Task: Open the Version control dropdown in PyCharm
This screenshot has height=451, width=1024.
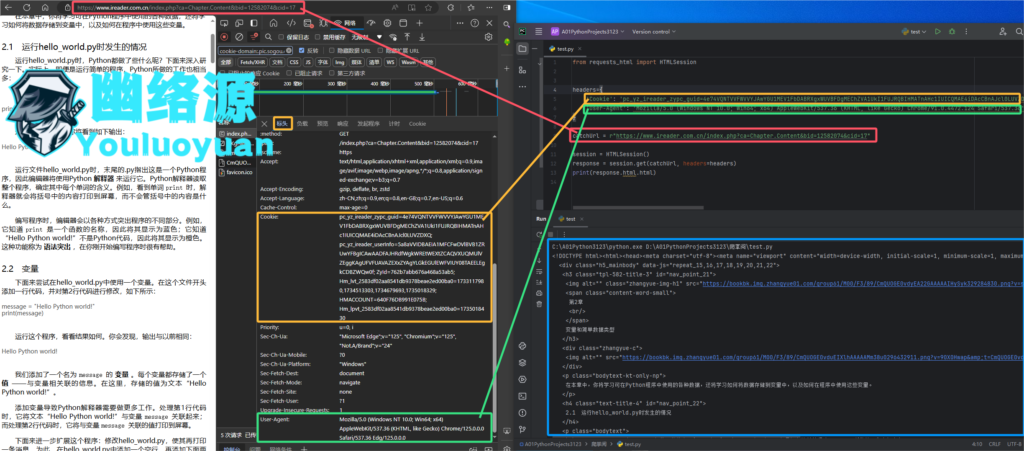Action: tap(654, 31)
